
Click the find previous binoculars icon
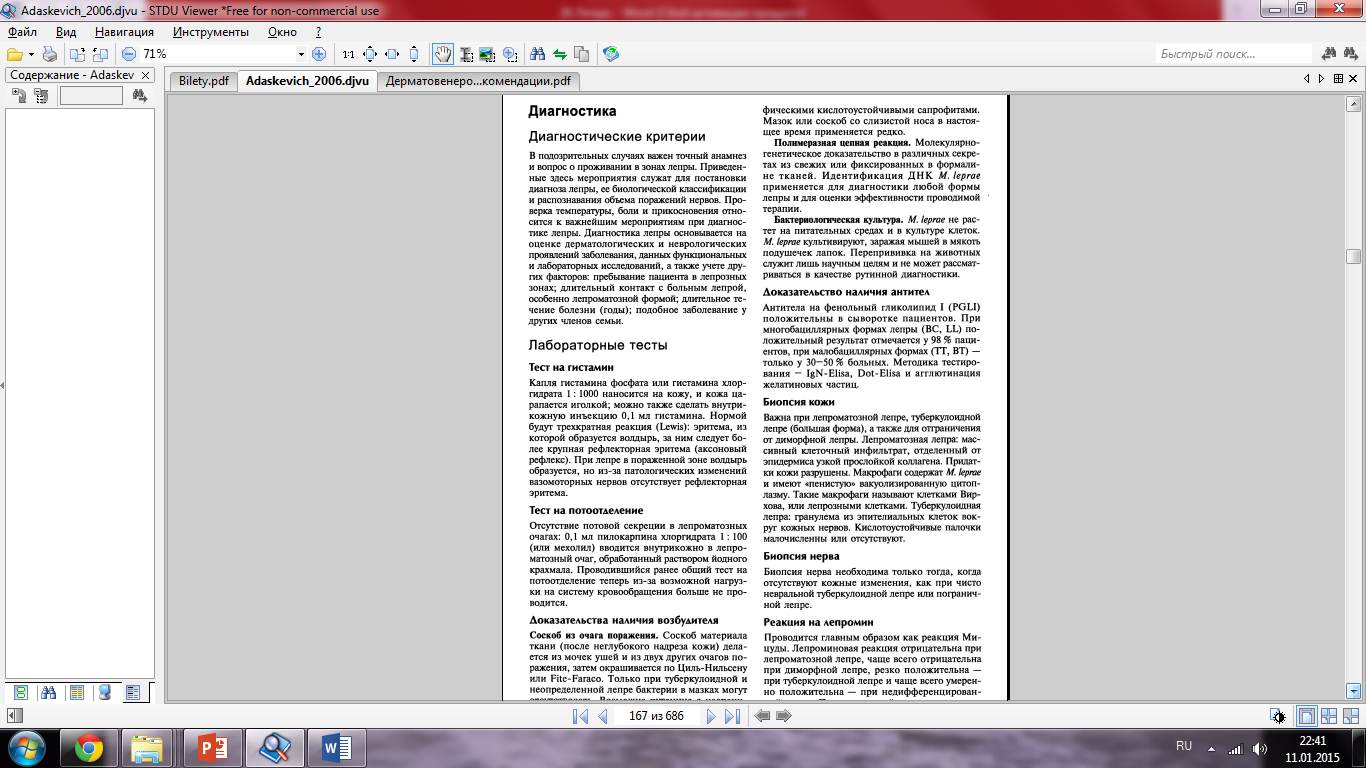click(x=1329, y=54)
